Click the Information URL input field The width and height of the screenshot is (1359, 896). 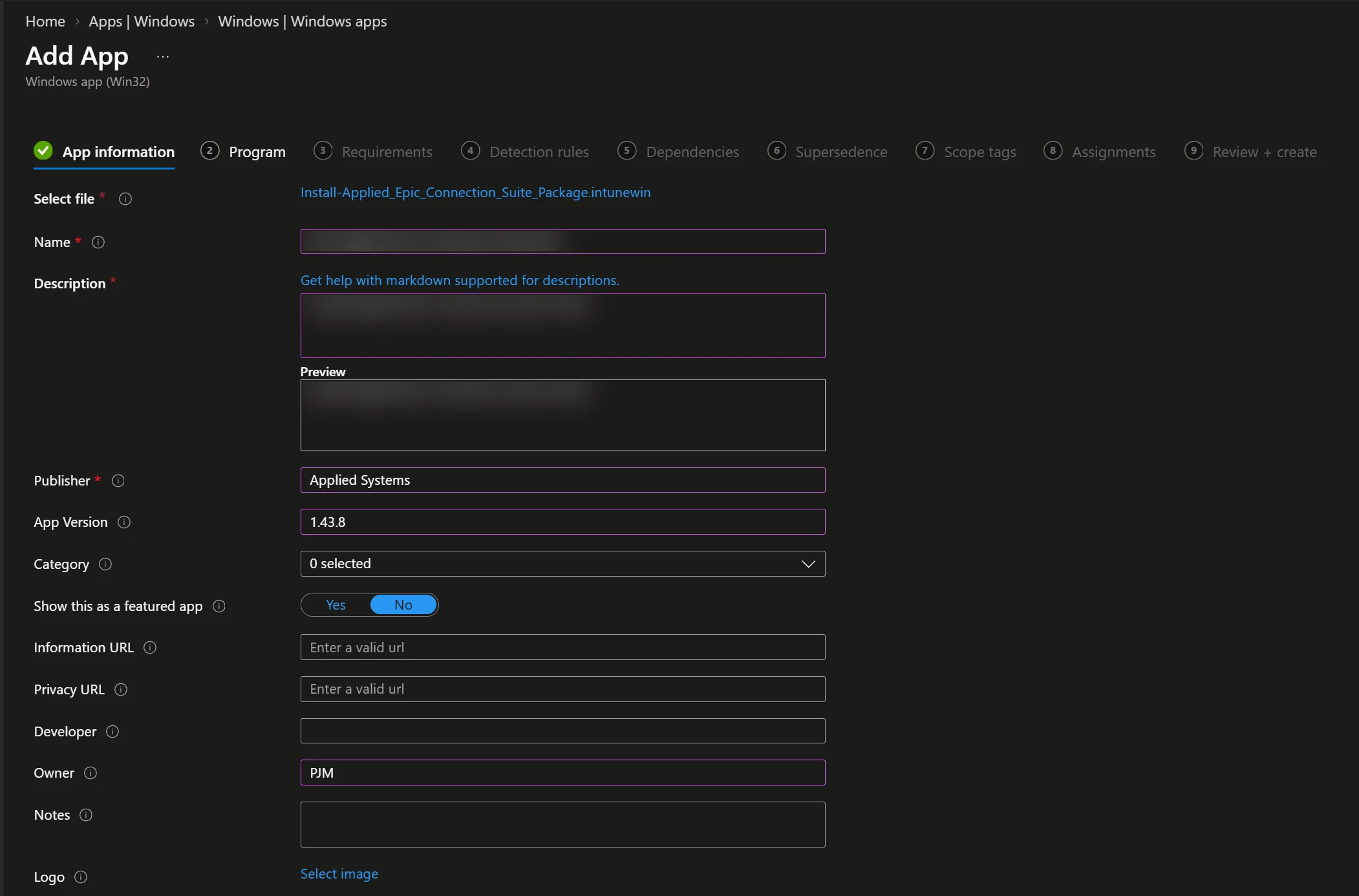click(x=562, y=647)
